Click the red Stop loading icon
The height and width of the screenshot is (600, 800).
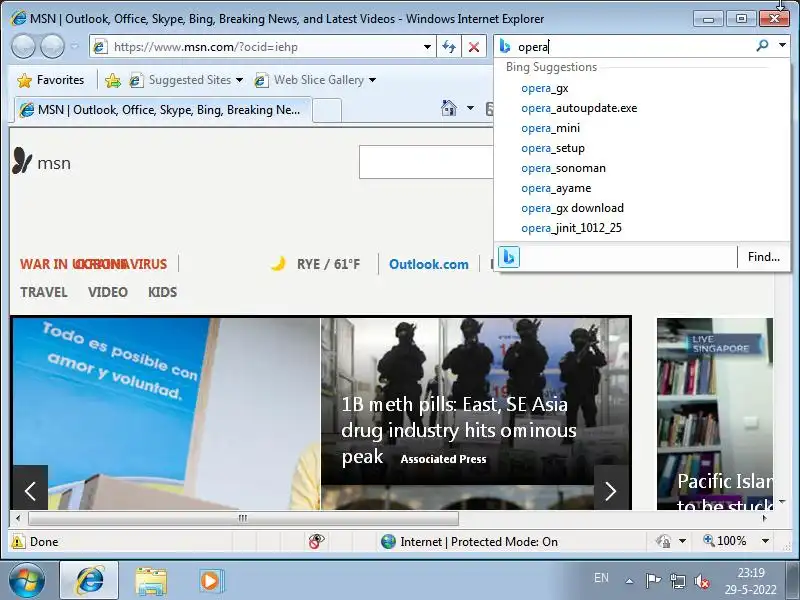pos(474,47)
